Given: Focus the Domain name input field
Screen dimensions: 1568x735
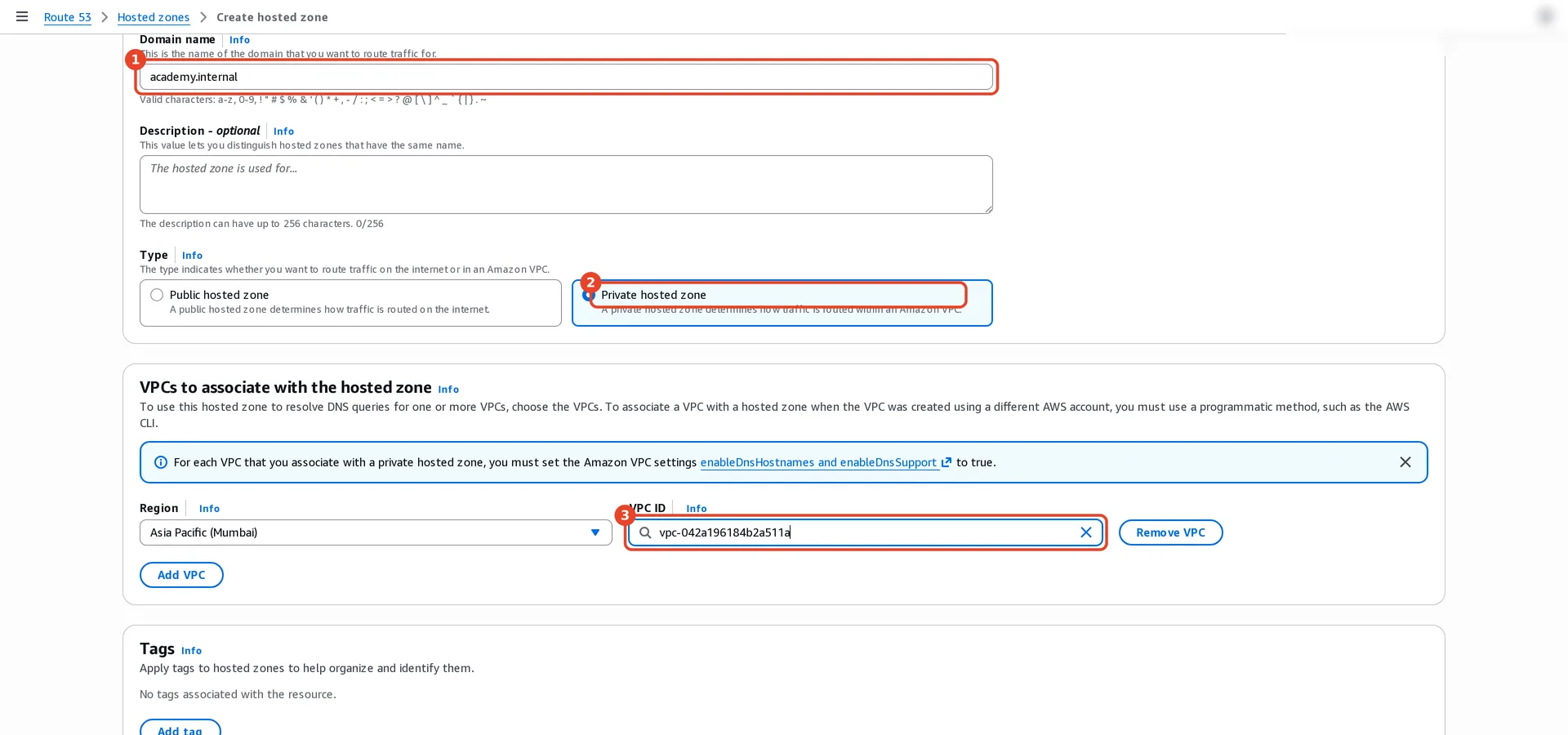Looking at the screenshot, I should coord(566,77).
